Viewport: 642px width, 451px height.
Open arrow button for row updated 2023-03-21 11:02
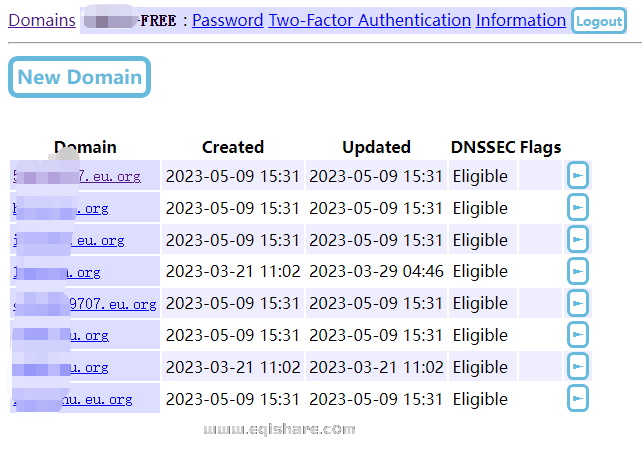577,367
